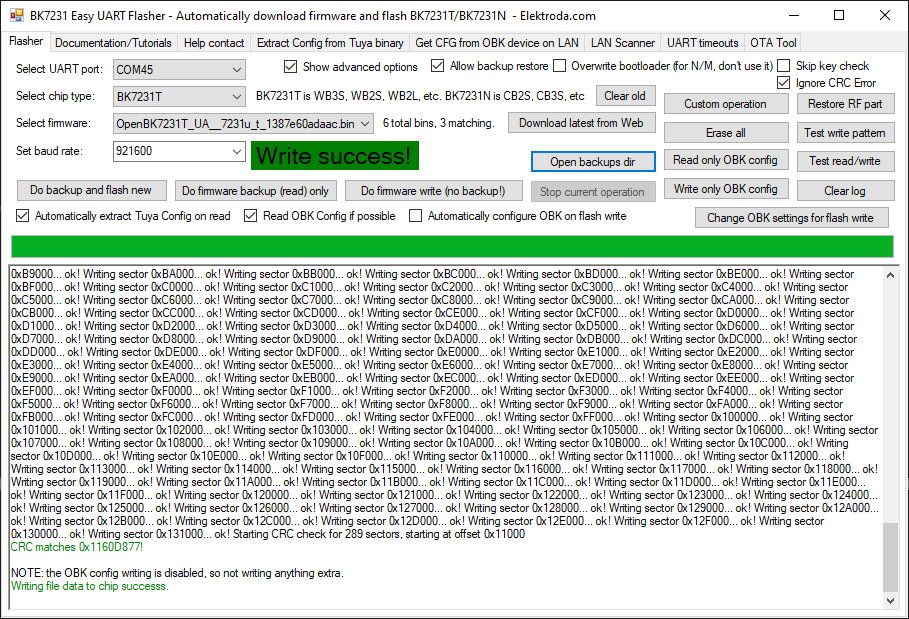Image resolution: width=909 pixels, height=619 pixels.
Task: Click the Test write pattern button
Action: point(845,133)
